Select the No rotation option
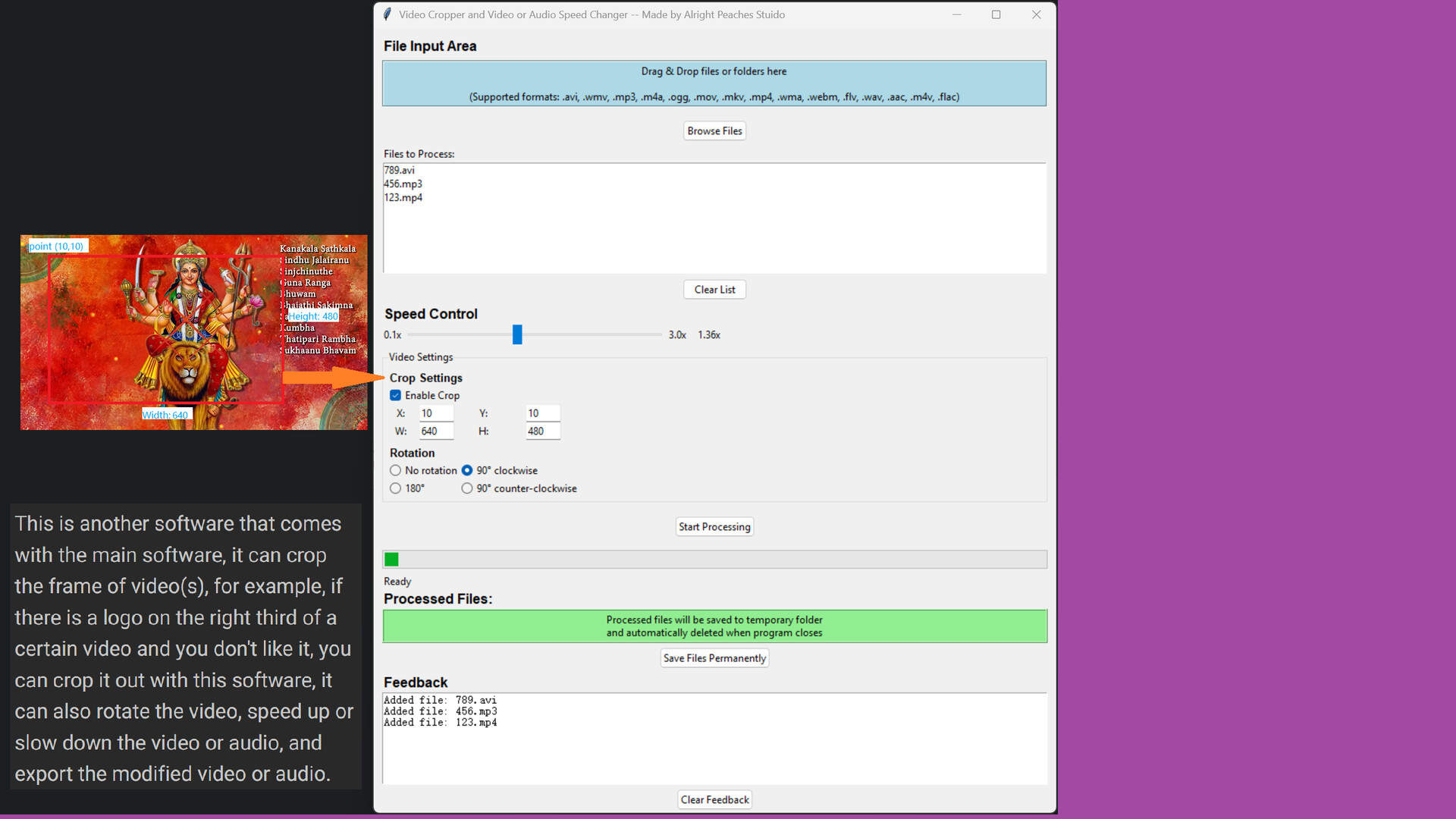Image resolution: width=1456 pixels, height=819 pixels. 396,470
